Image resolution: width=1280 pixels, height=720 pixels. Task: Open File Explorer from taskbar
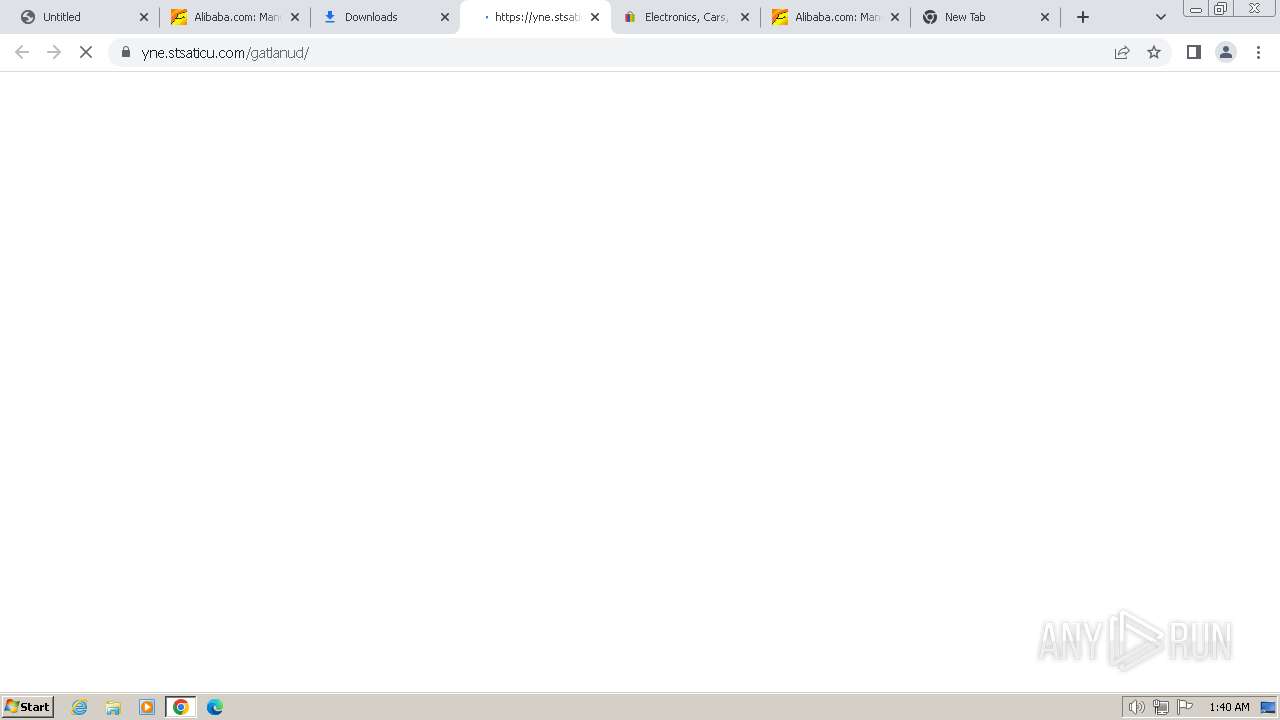[113, 707]
